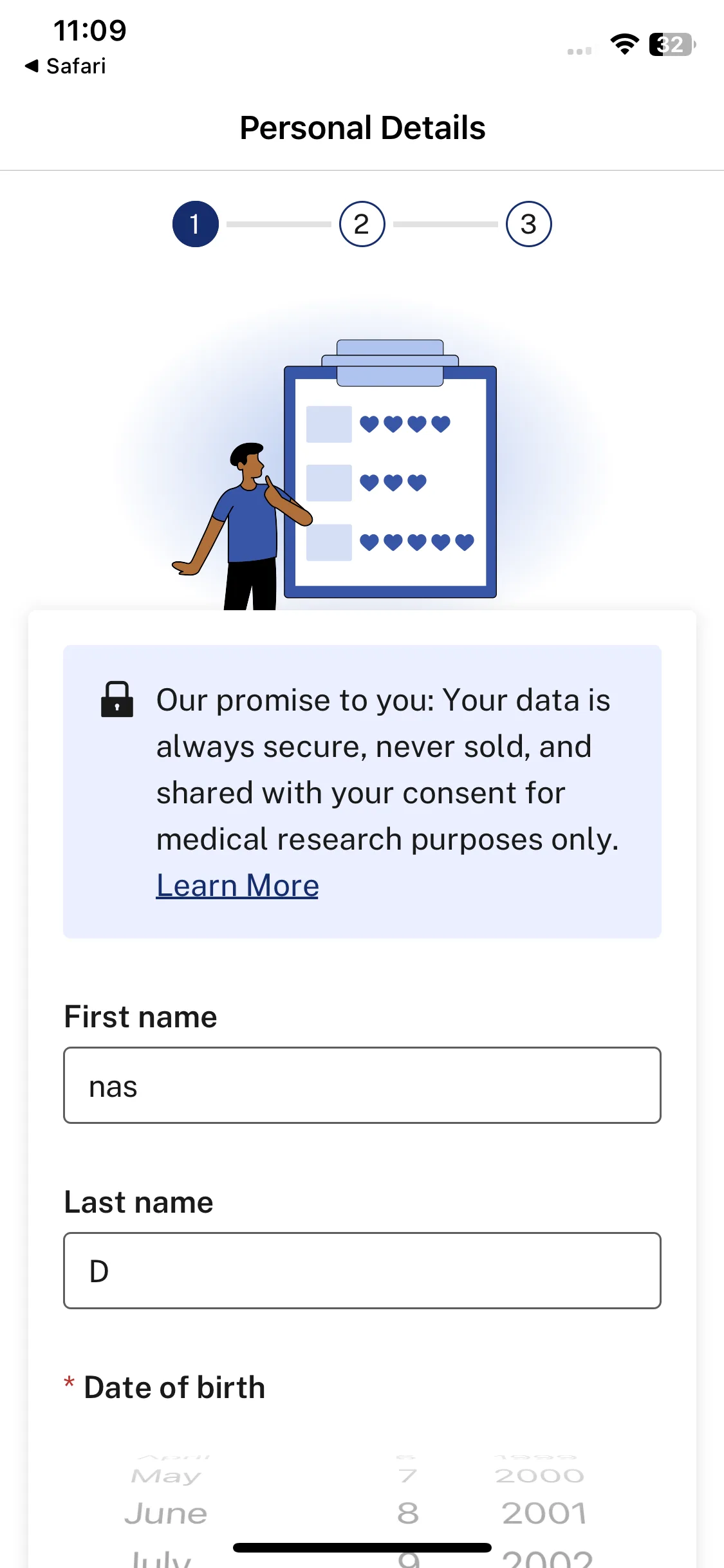Tap the battery indicator showing 32
Screen dimensions: 724x1568
(x=672, y=44)
